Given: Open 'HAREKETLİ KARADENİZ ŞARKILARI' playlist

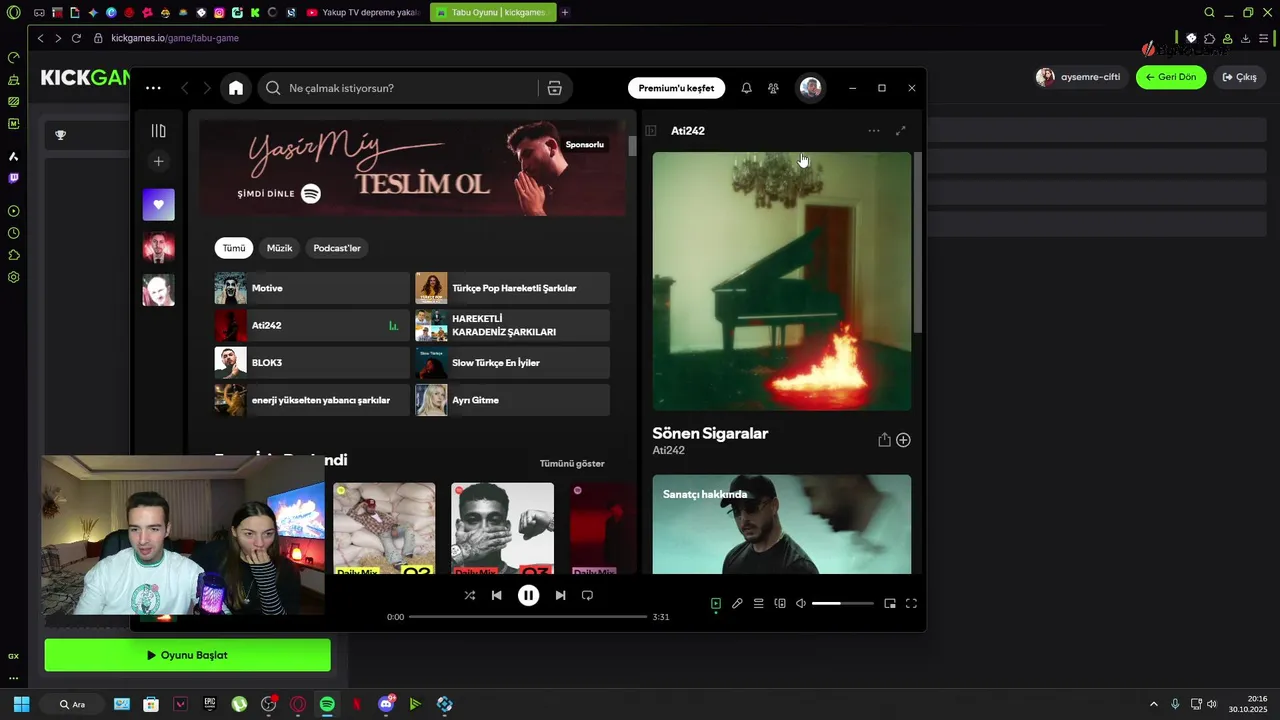Looking at the screenshot, I should tap(512, 325).
